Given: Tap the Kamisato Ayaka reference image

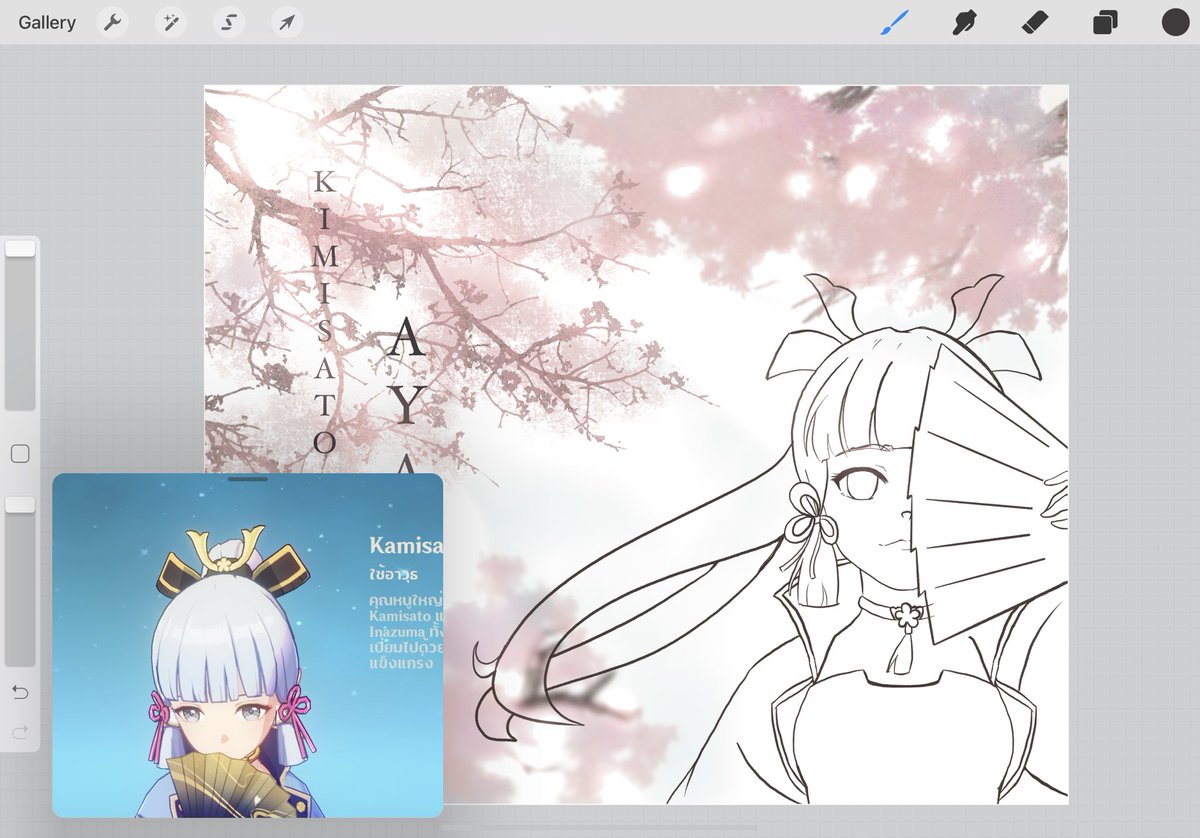Looking at the screenshot, I should pyautogui.click(x=247, y=646).
